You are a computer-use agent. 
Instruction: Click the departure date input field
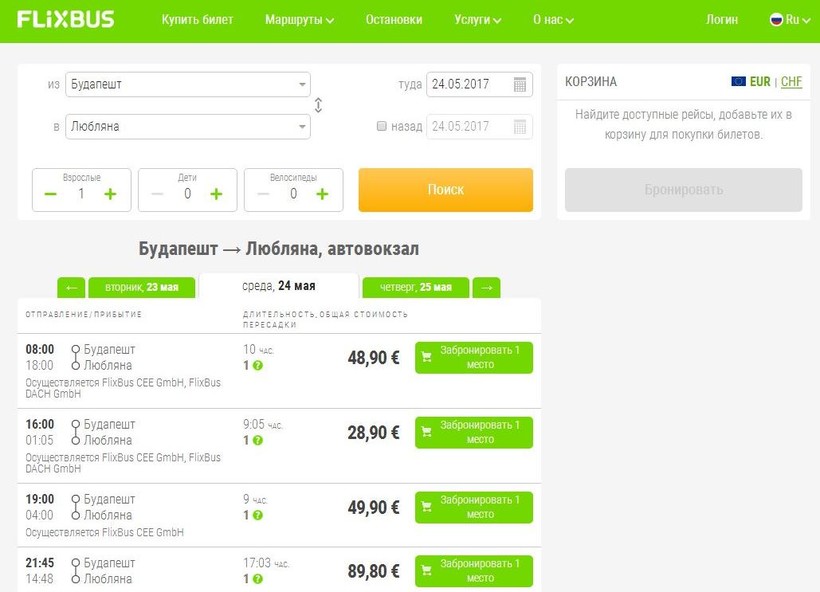(x=468, y=85)
